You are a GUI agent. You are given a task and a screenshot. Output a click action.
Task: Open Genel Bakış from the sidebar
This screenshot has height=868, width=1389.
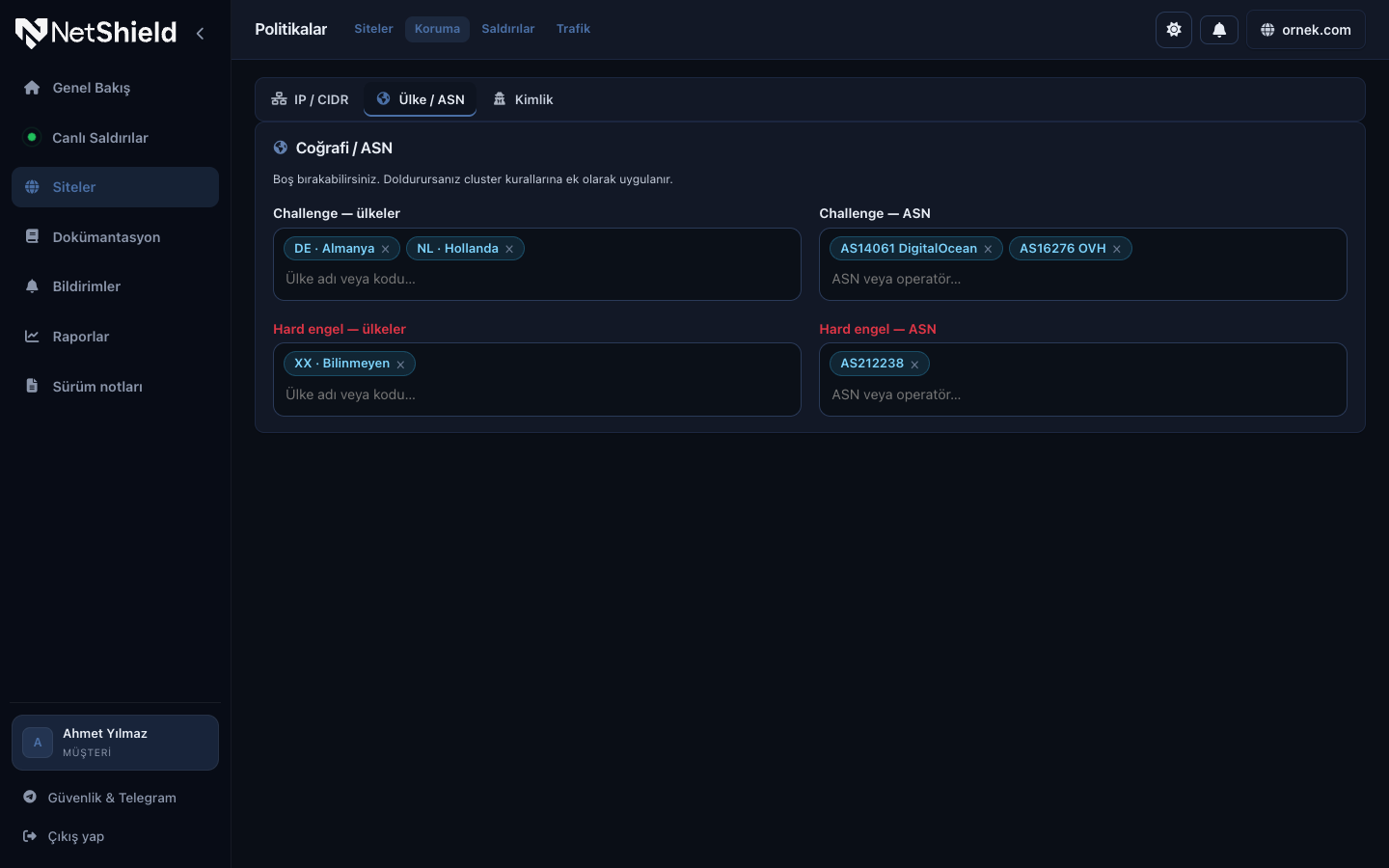(115, 88)
